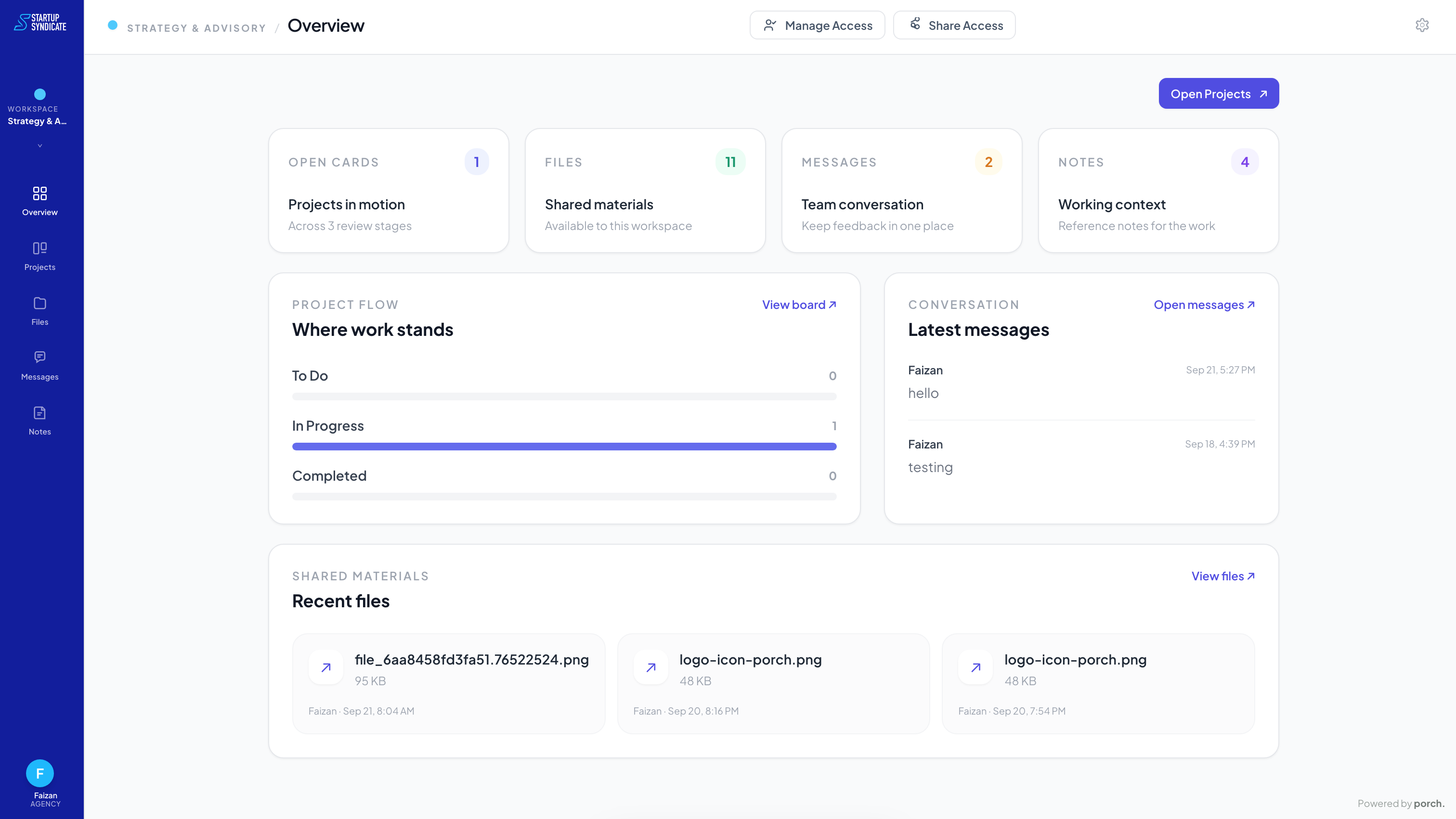This screenshot has height=819, width=1456.
Task: Go to Projects in the sidebar
Action: click(39, 256)
